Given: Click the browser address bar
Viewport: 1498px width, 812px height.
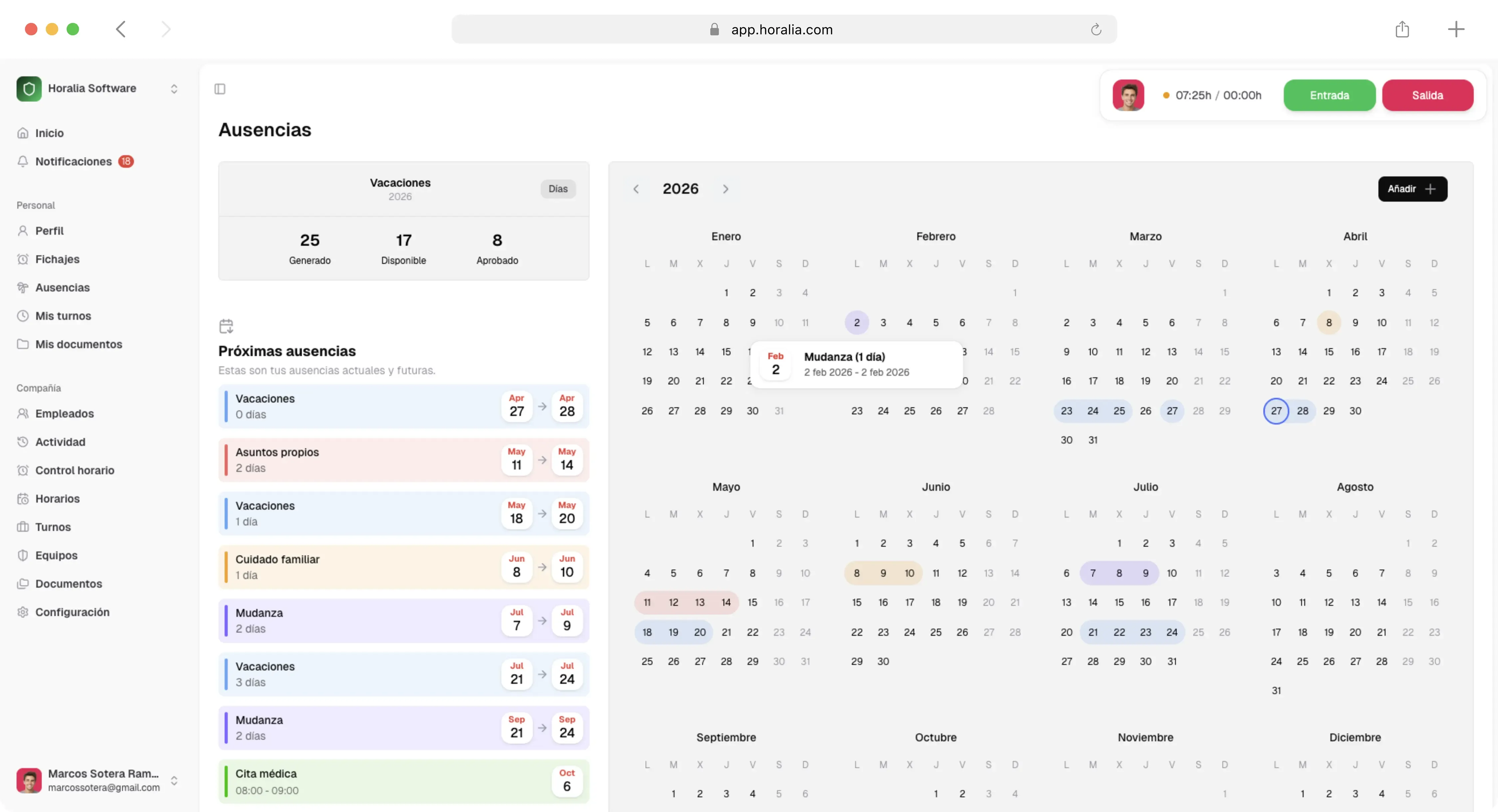Looking at the screenshot, I should pos(784,29).
